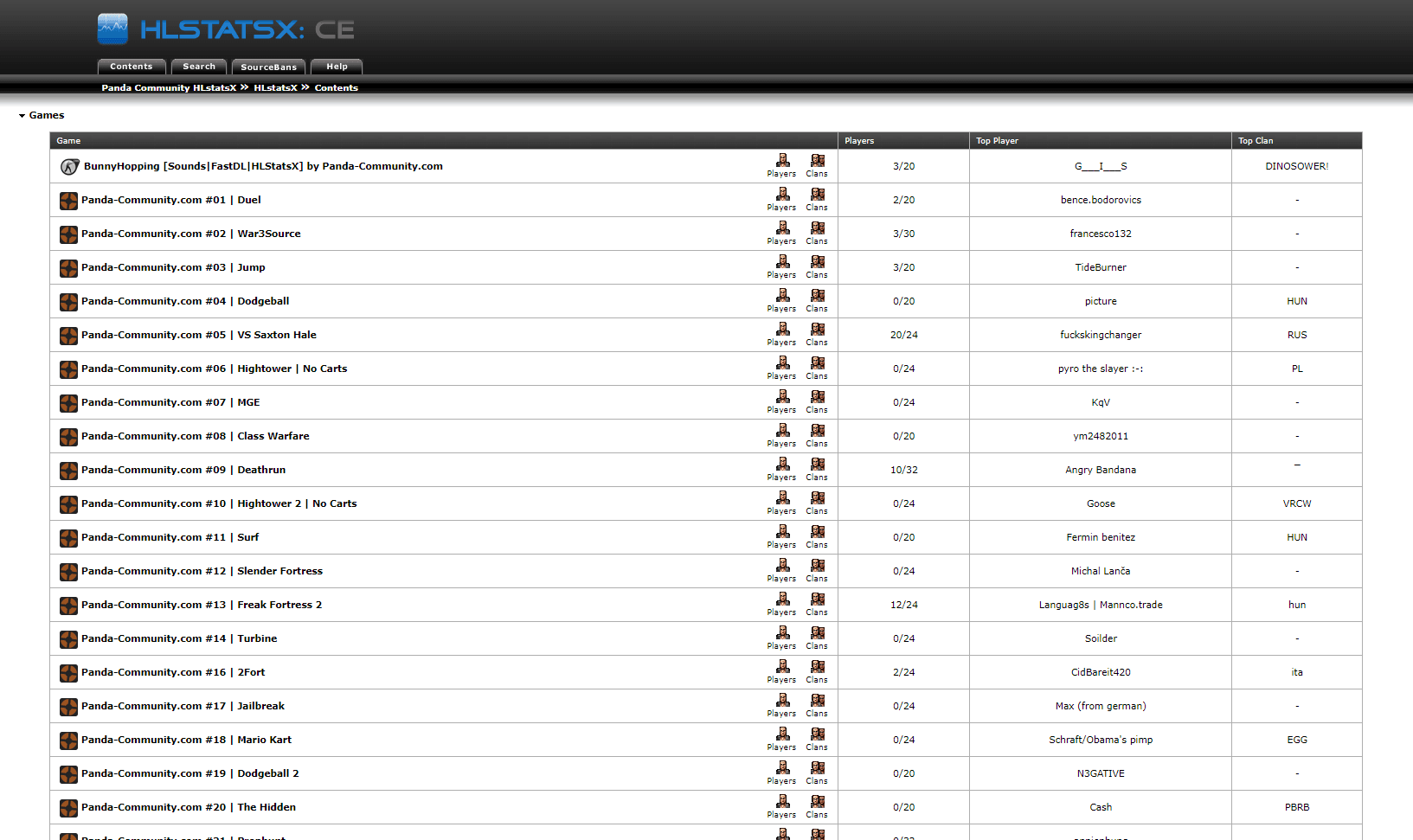
Task: Click Players icon for Deathrun server
Action: click(781, 468)
